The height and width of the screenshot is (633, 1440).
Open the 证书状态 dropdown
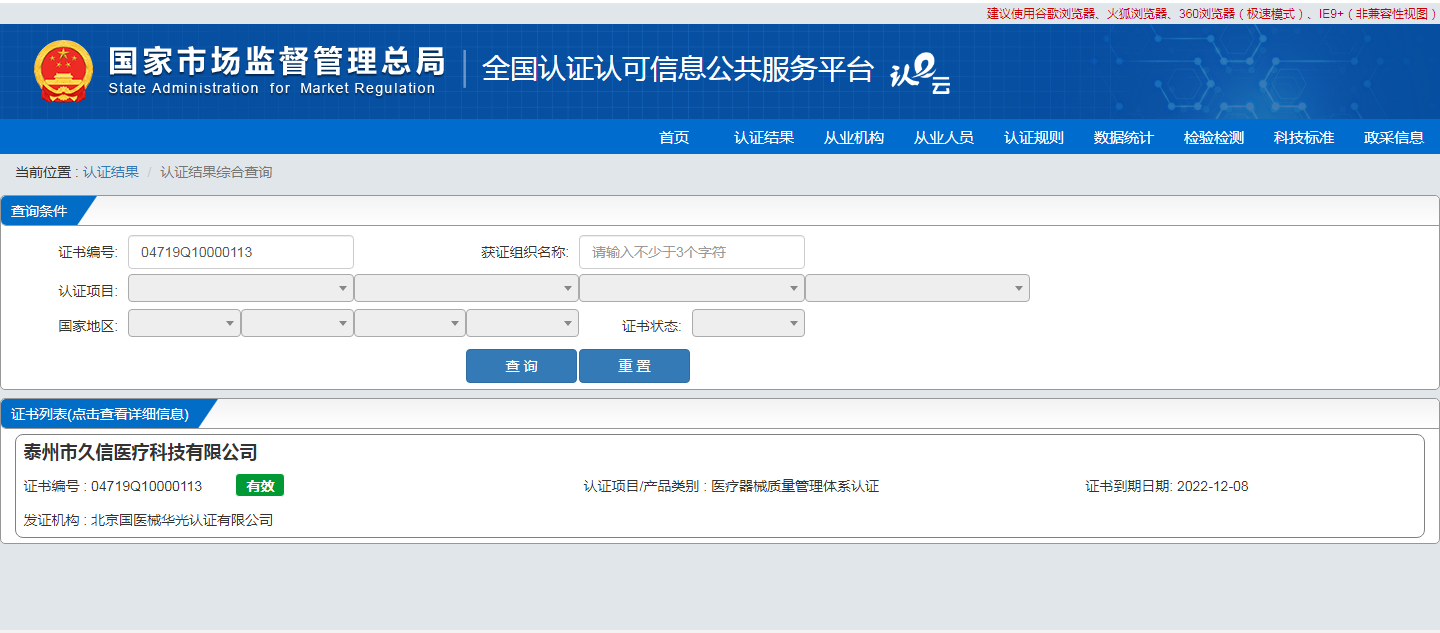[x=748, y=323]
